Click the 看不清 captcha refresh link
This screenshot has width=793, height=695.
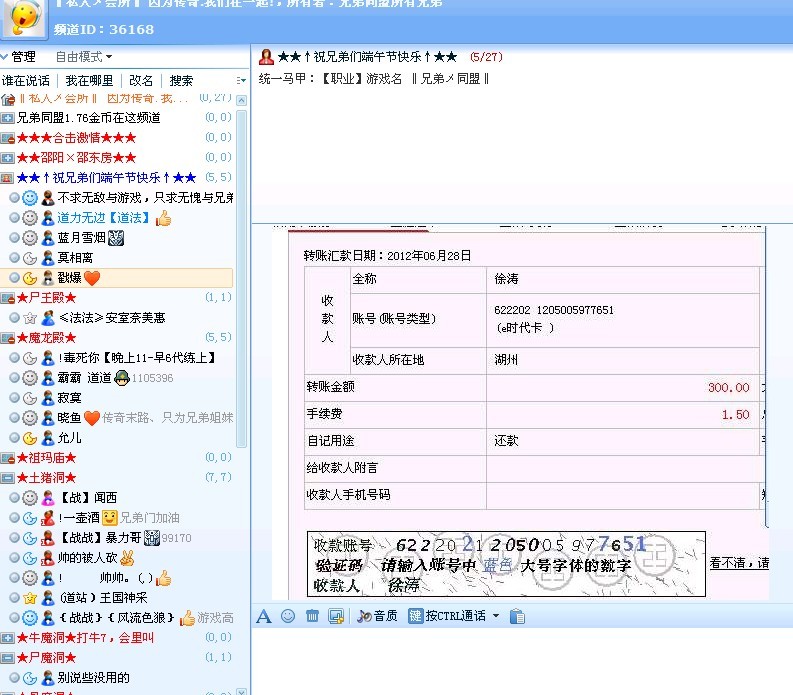pos(738,564)
